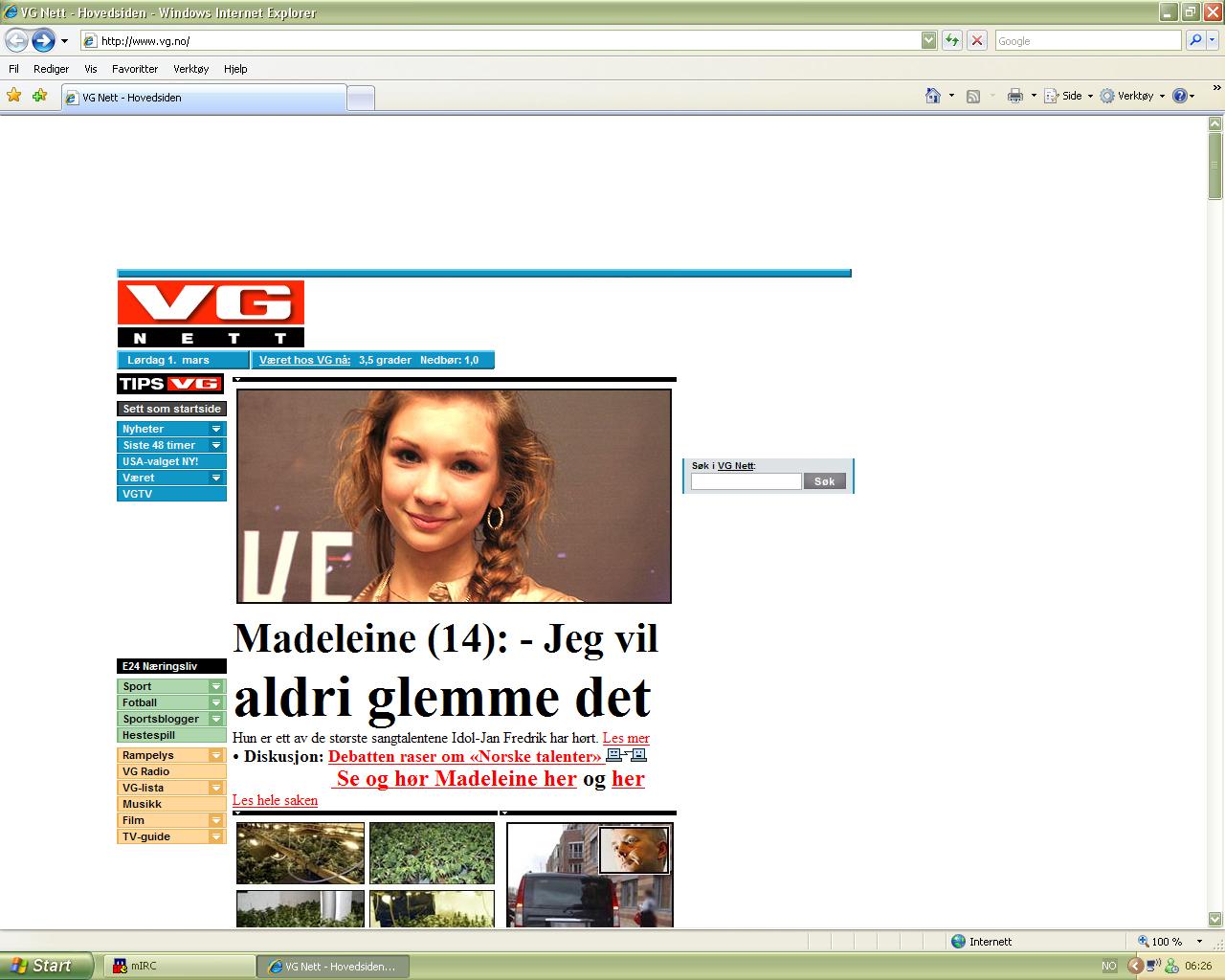This screenshot has height=980, width=1225.
Task: Select the VG Nett - Hovedsiden tab
Action: tap(203, 98)
